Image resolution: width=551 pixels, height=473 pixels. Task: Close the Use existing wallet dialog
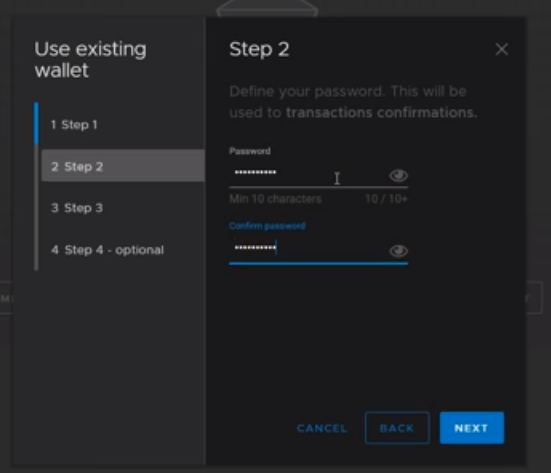coord(501,49)
